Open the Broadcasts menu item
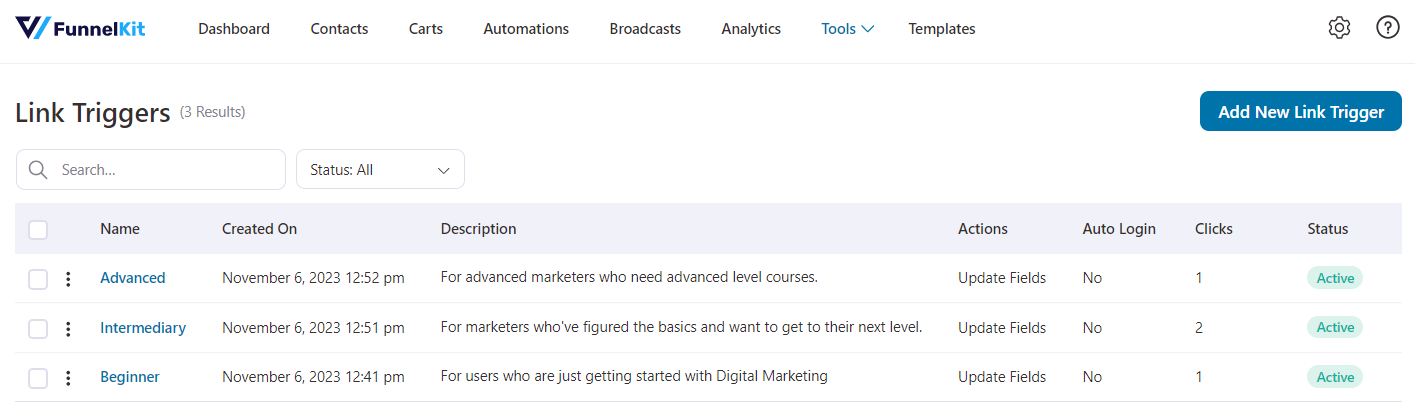The width and height of the screenshot is (1415, 412). click(x=645, y=29)
